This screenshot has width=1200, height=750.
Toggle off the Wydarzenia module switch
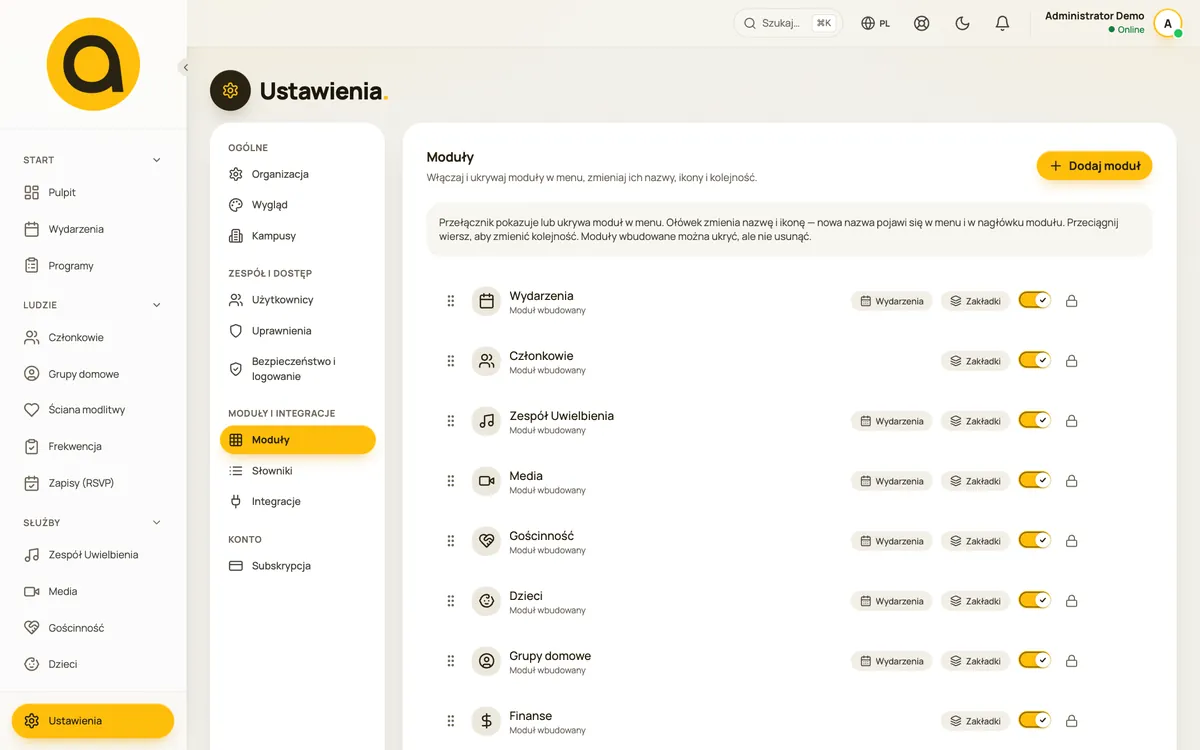pyautogui.click(x=1035, y=300)
